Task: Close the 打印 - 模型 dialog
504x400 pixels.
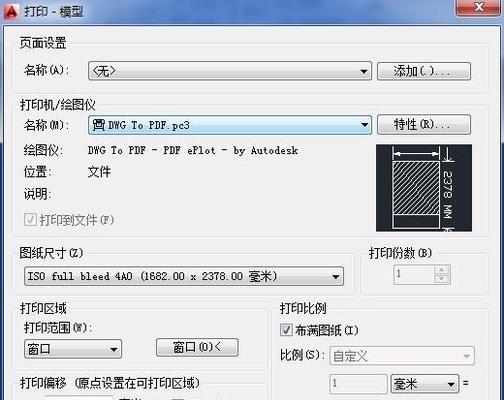Action: point(478,7)
